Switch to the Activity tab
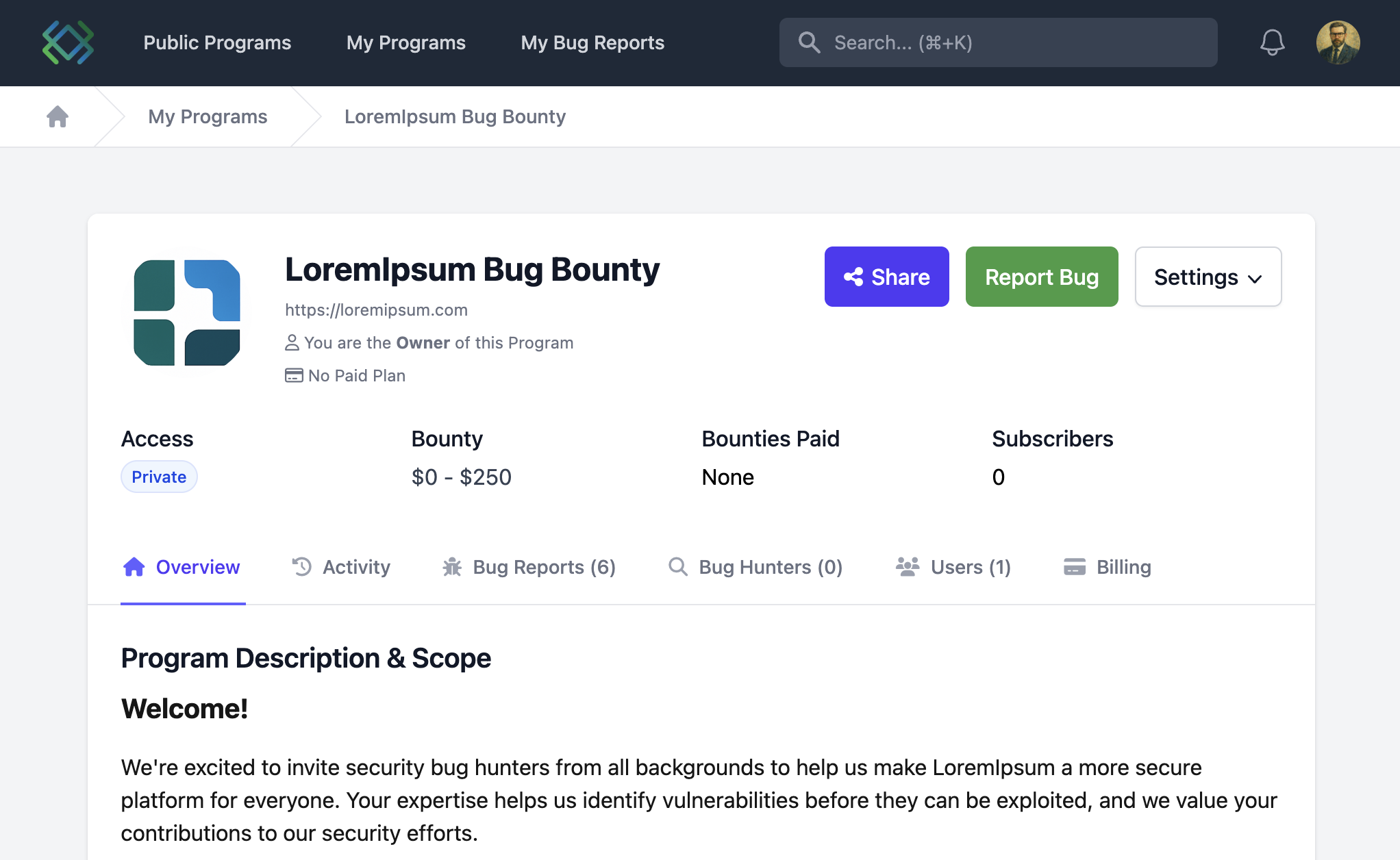 [356, 567]
